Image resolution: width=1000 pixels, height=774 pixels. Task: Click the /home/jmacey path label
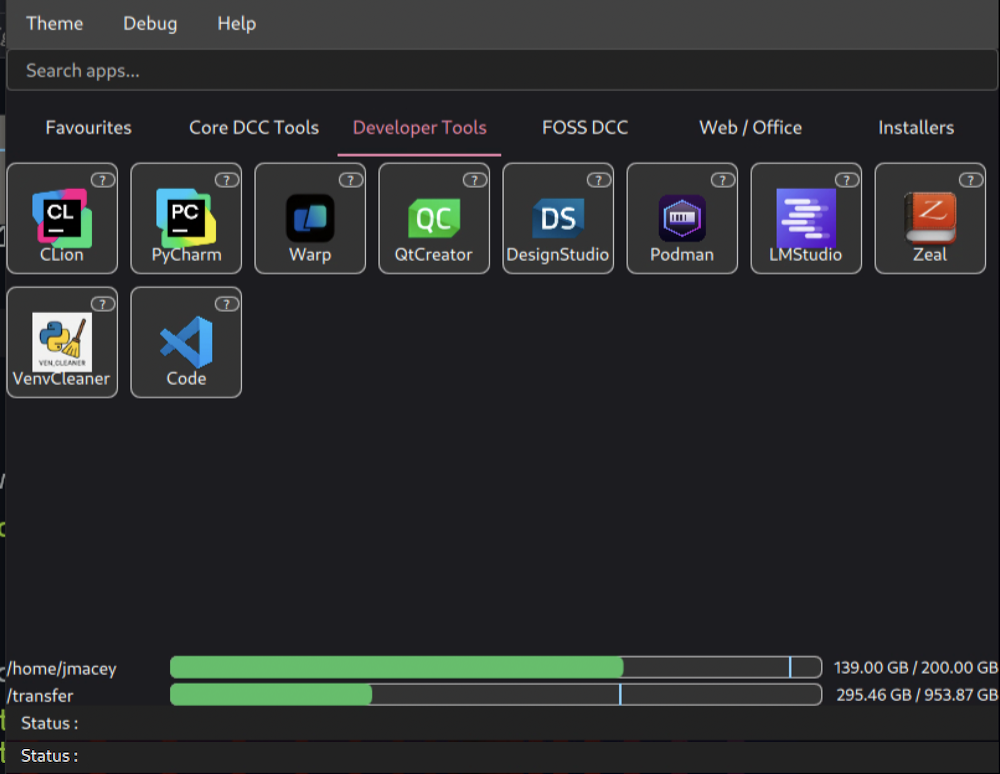[x=62, y=669]
